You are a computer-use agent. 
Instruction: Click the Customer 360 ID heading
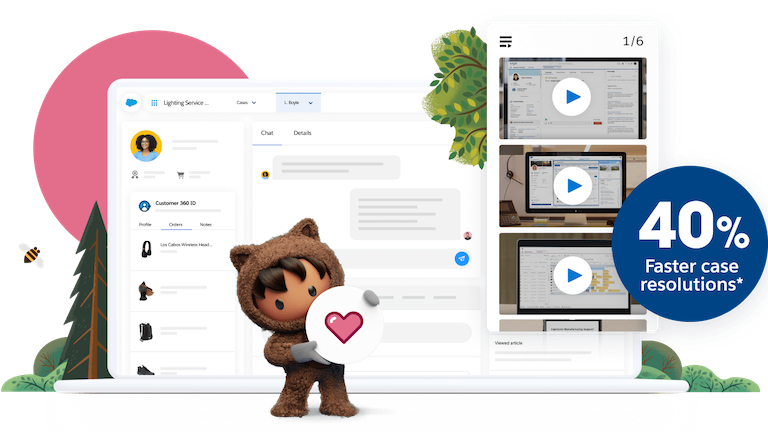pyautogui.click(x=175, y=203)
